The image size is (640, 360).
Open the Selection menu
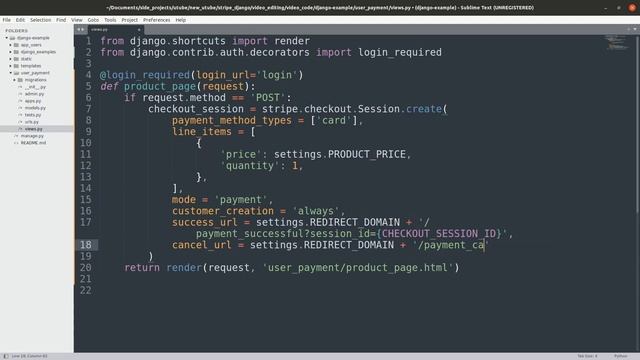(x=40, y=20)
